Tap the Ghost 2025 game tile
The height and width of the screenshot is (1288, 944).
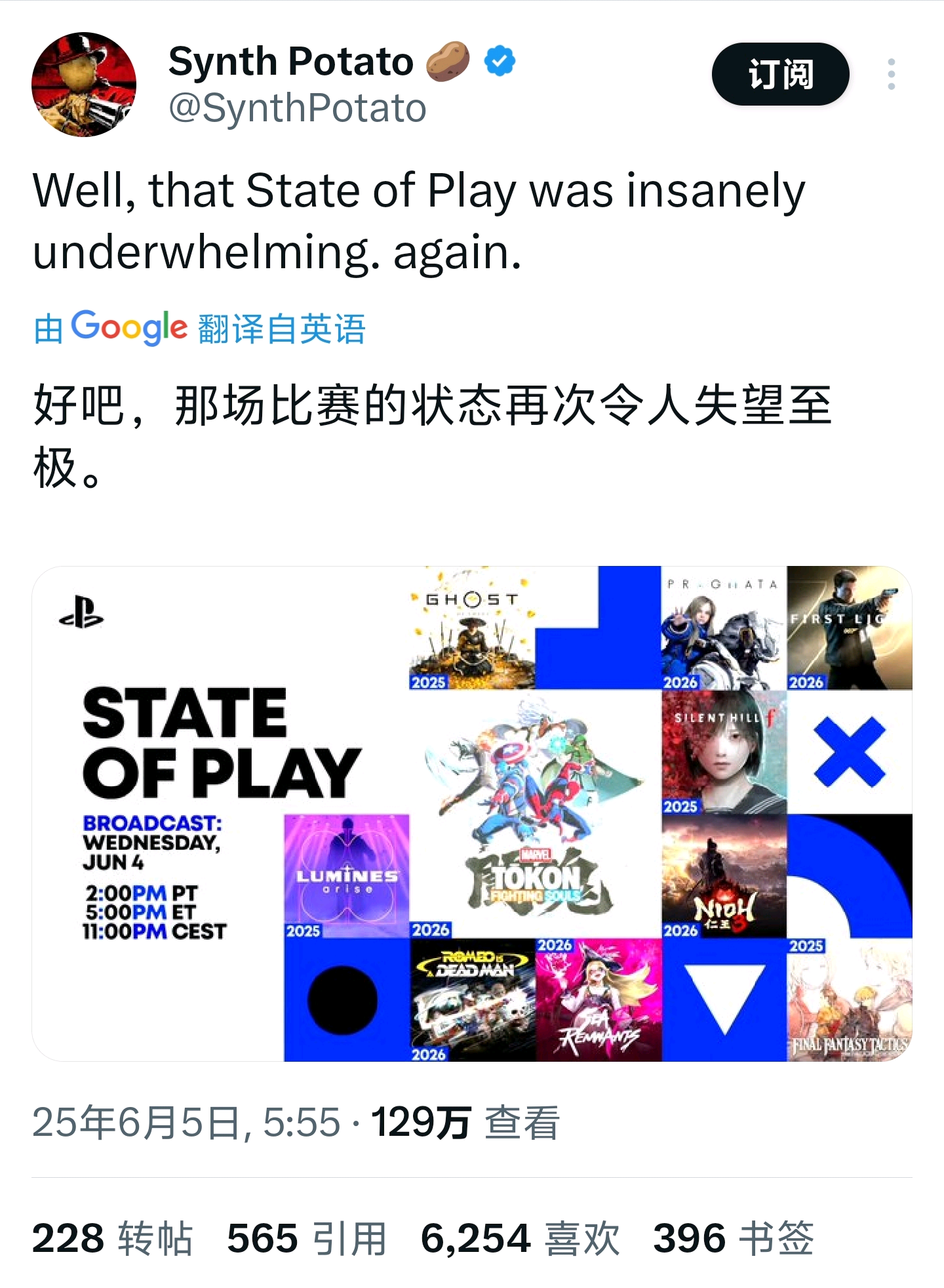pos(472,628)
